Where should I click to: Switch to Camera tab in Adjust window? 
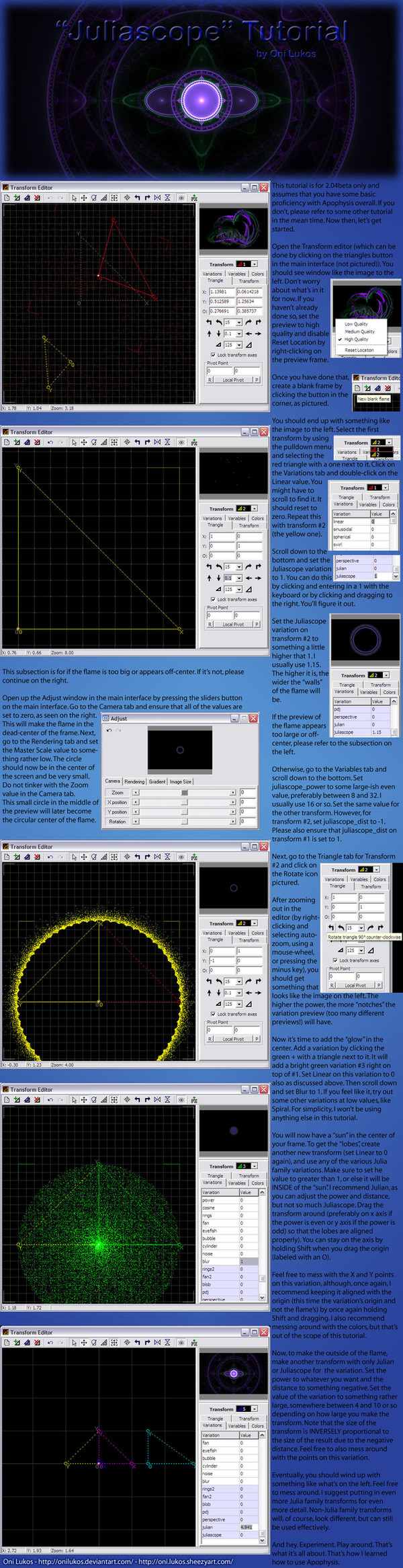point(113,781)
